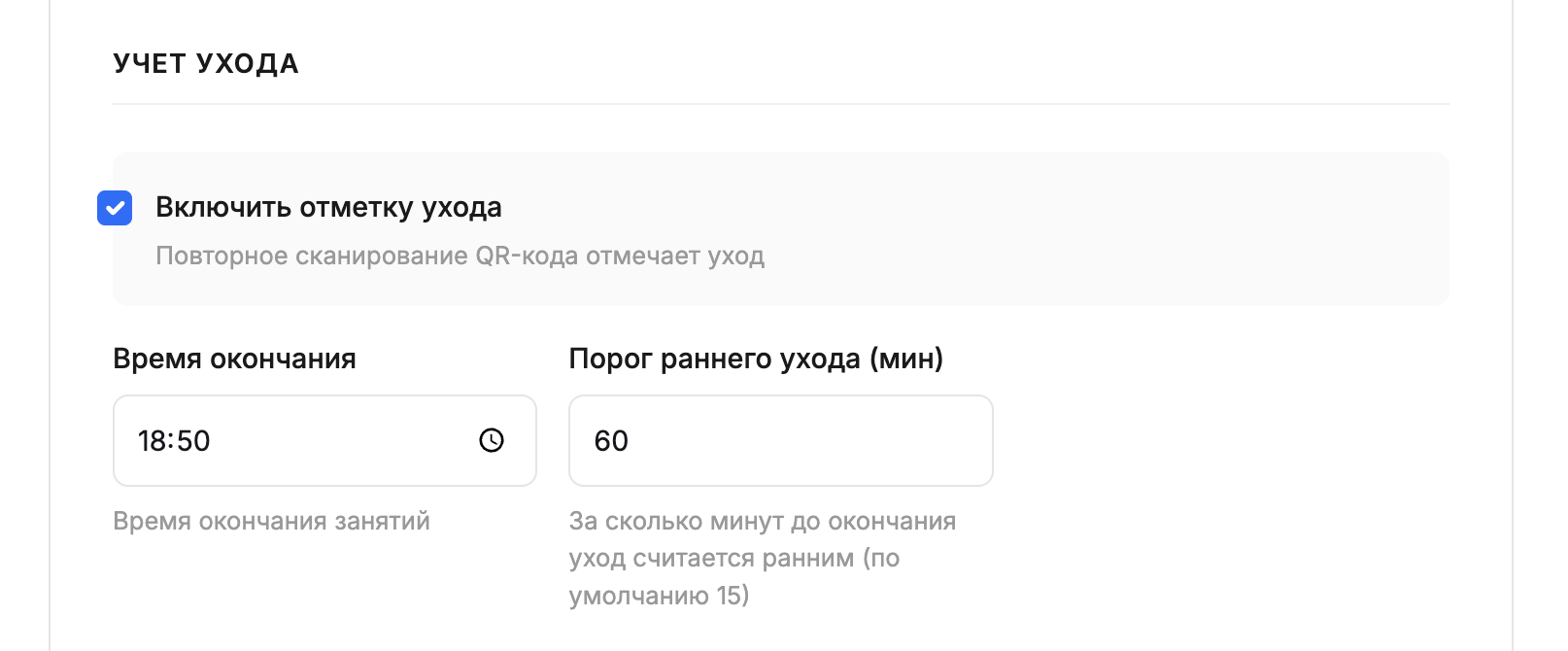Click the clock icon in the end time field
Image resolution: width=1568 pixels, height=651 pixels.
[492, 440]
